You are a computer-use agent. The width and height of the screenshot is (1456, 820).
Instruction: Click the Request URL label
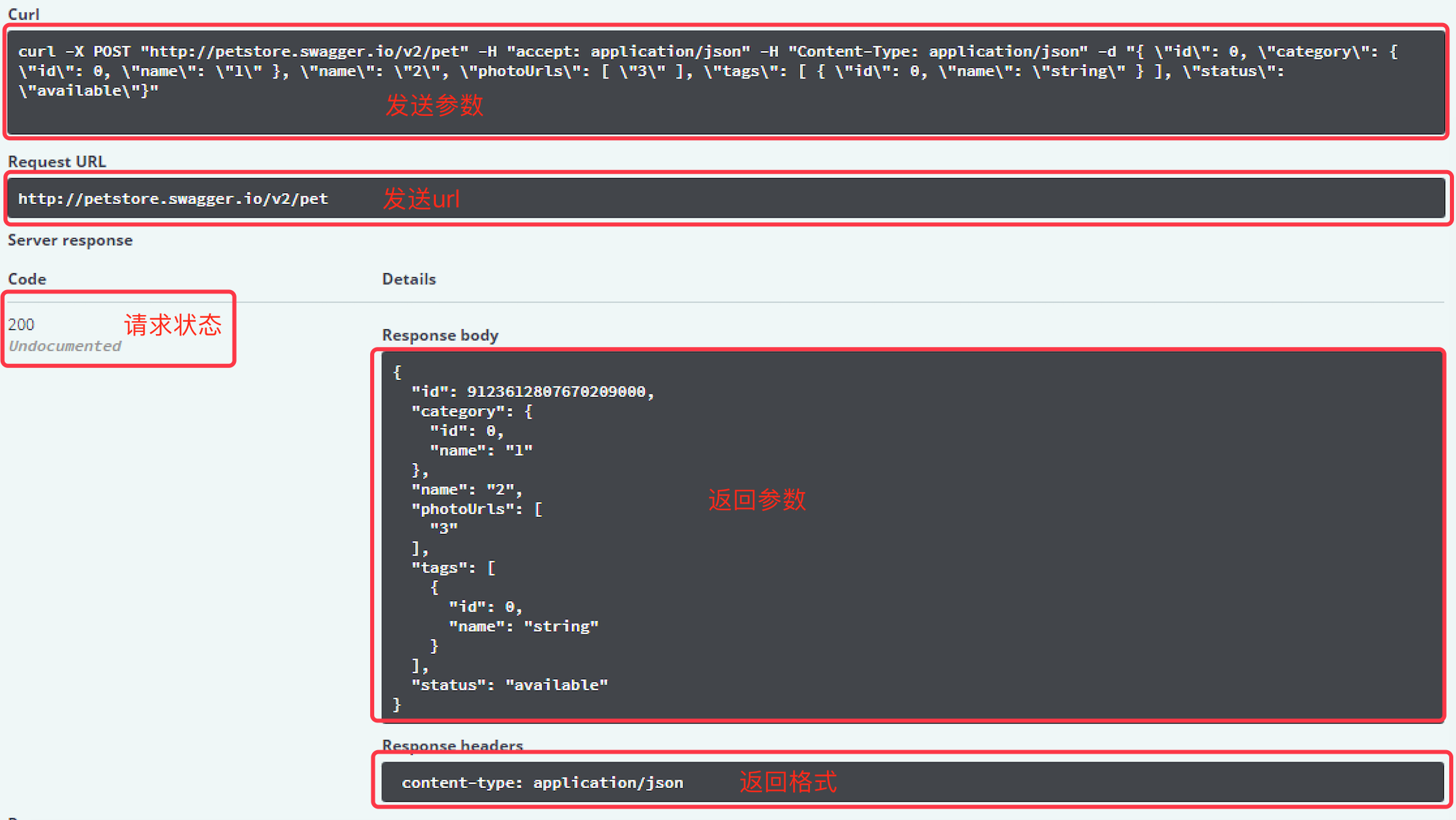pos(57,161)
